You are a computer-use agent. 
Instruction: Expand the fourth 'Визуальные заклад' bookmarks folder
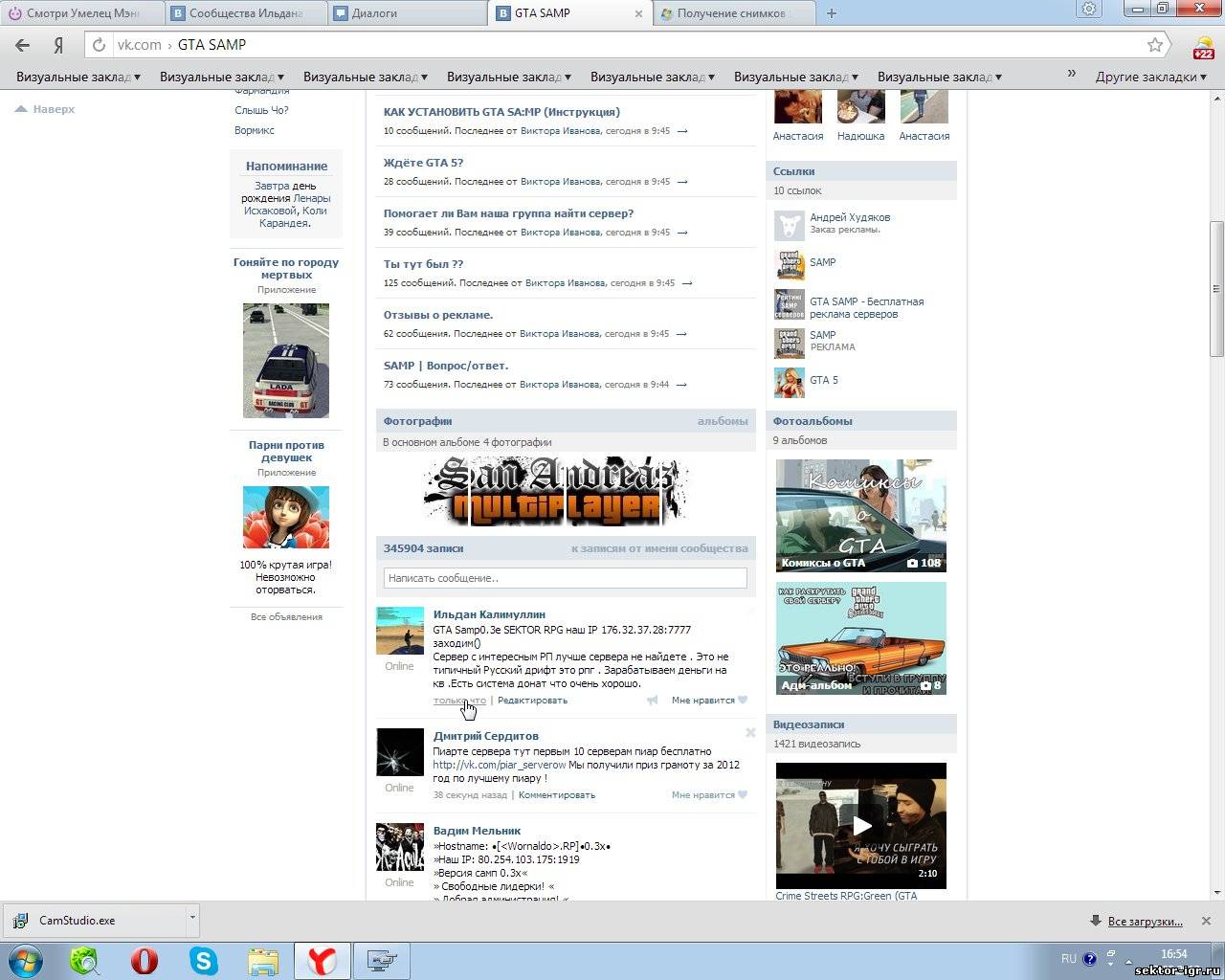point(509,77)
